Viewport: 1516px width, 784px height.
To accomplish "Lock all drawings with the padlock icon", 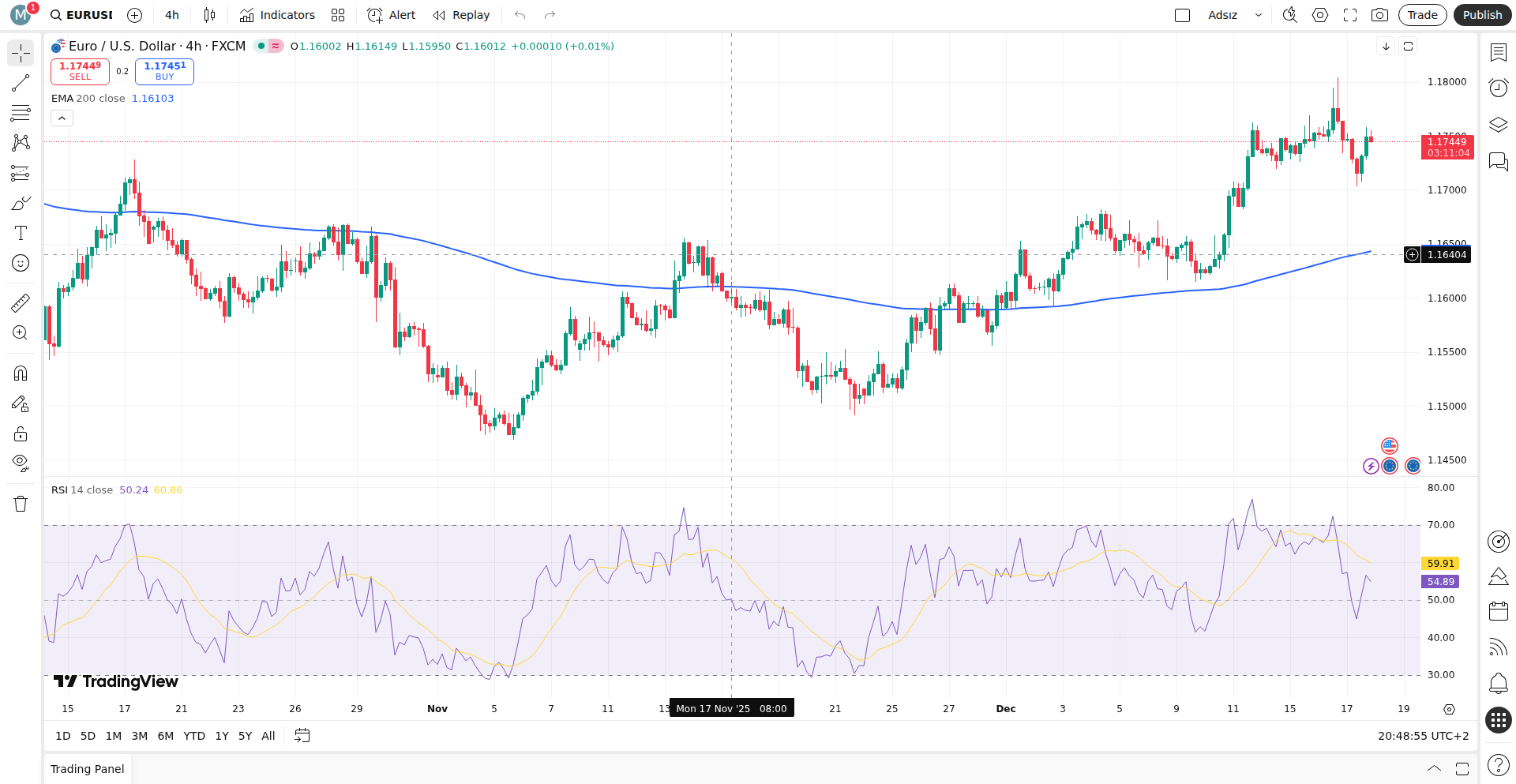I will point(20,433).
